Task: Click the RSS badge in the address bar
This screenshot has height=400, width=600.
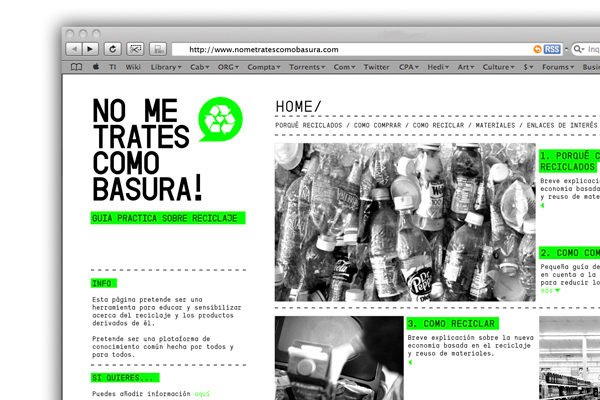Action: 552,49
